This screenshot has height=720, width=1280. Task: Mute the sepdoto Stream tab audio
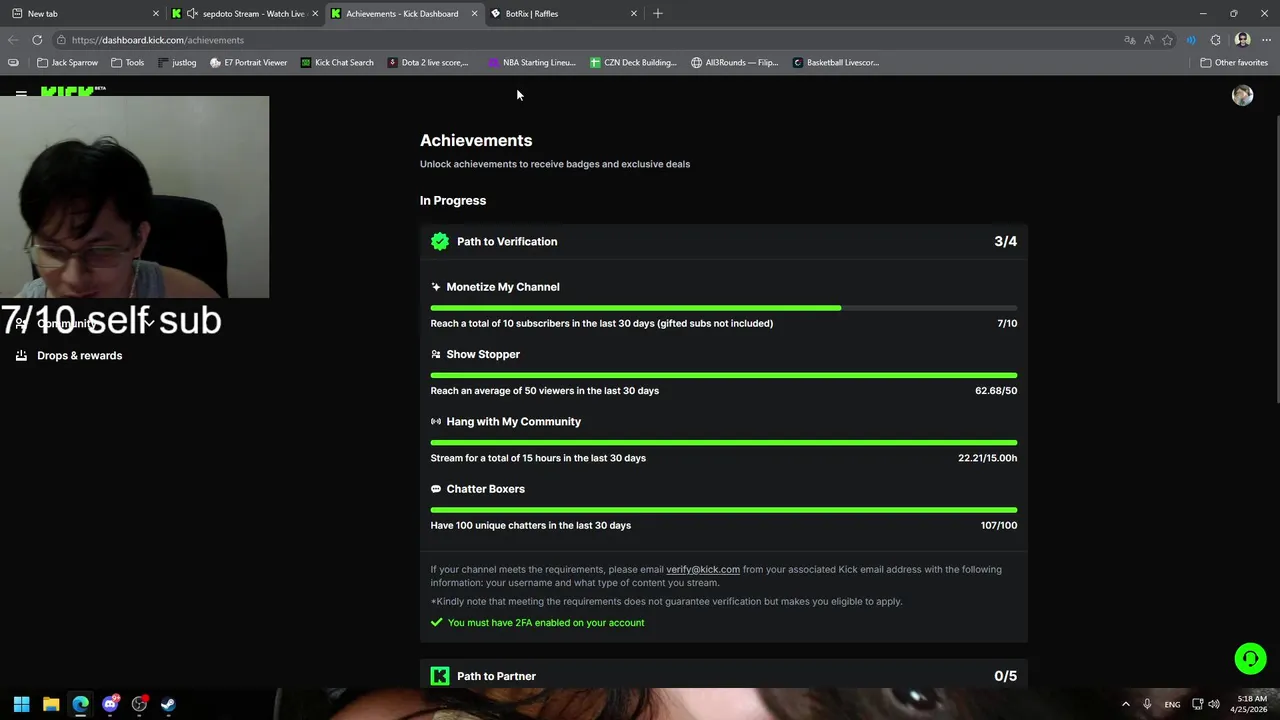tap(191, 14)
